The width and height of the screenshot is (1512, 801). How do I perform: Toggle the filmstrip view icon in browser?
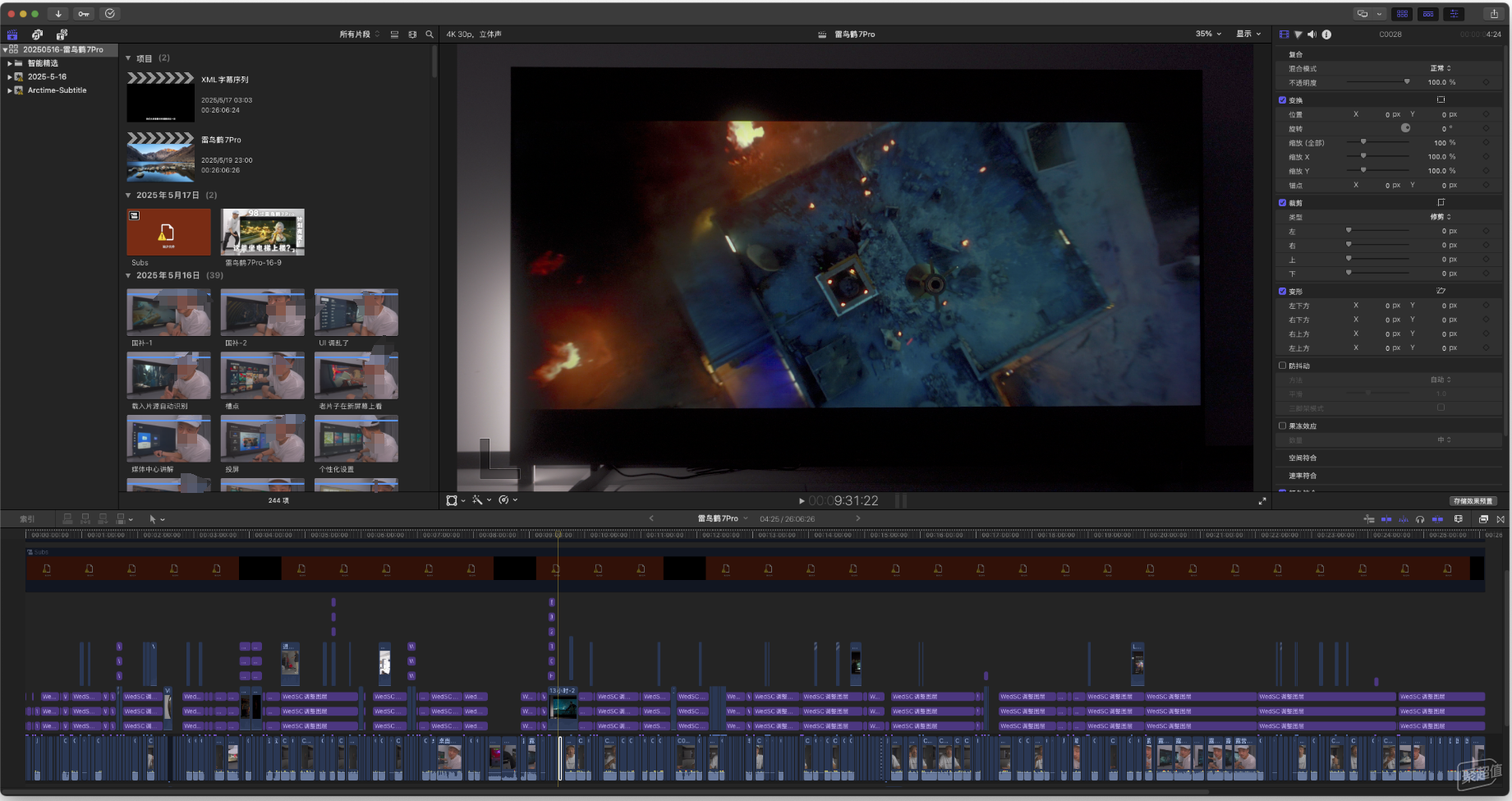point(412,35)
